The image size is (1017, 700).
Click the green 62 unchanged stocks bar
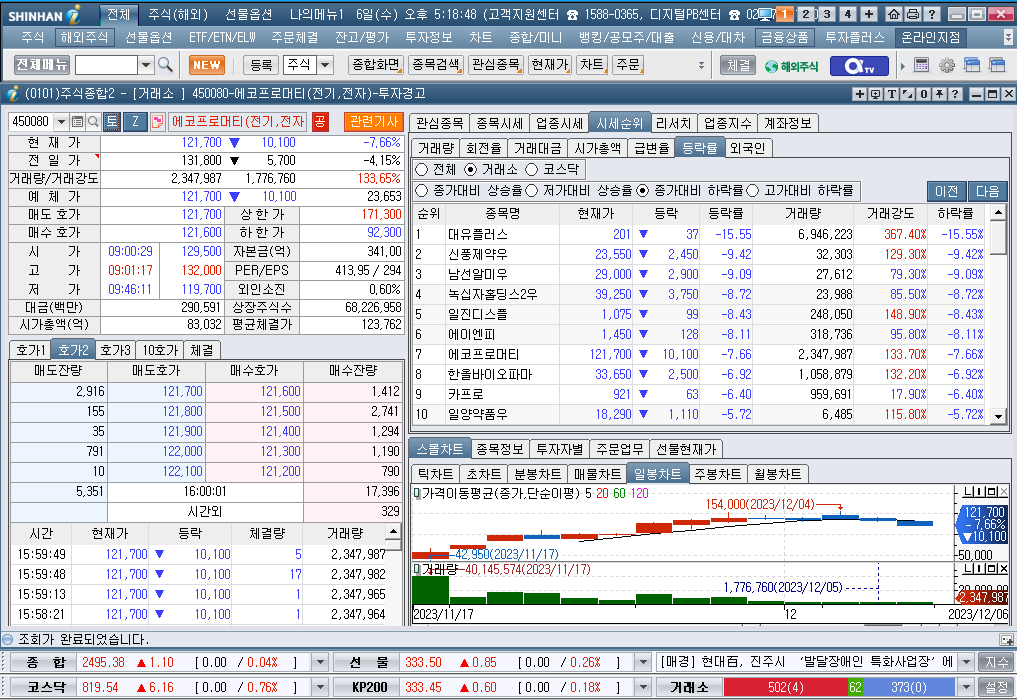click(x=855, y=687)
